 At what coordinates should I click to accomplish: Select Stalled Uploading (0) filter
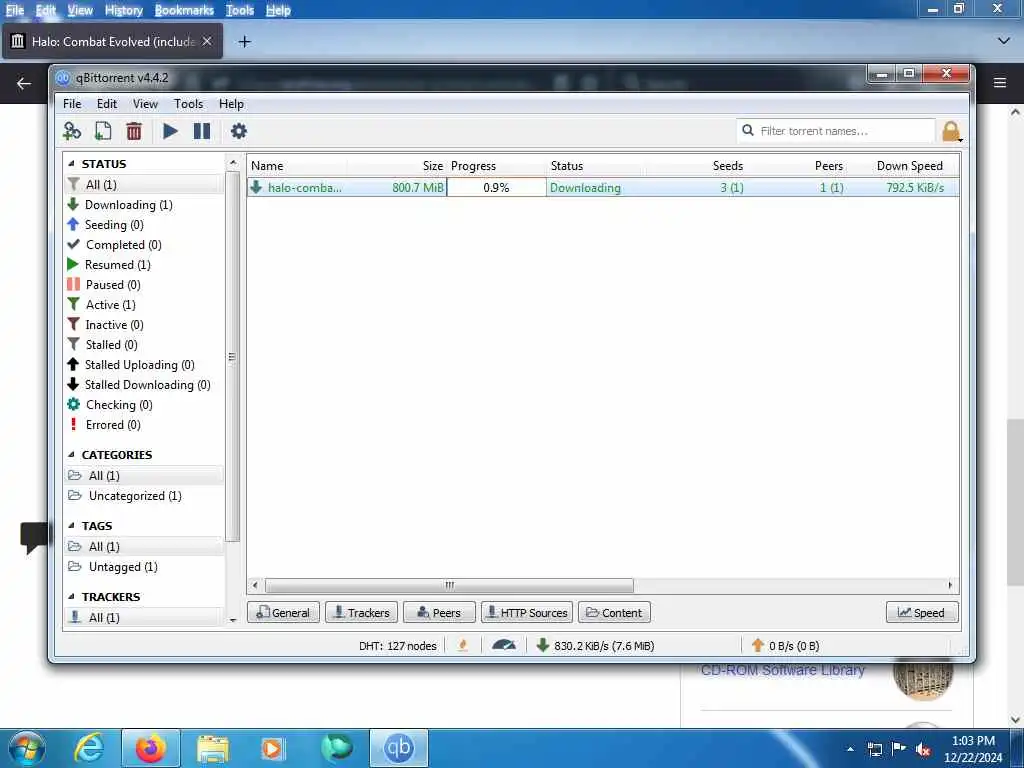tap(140, 365)
